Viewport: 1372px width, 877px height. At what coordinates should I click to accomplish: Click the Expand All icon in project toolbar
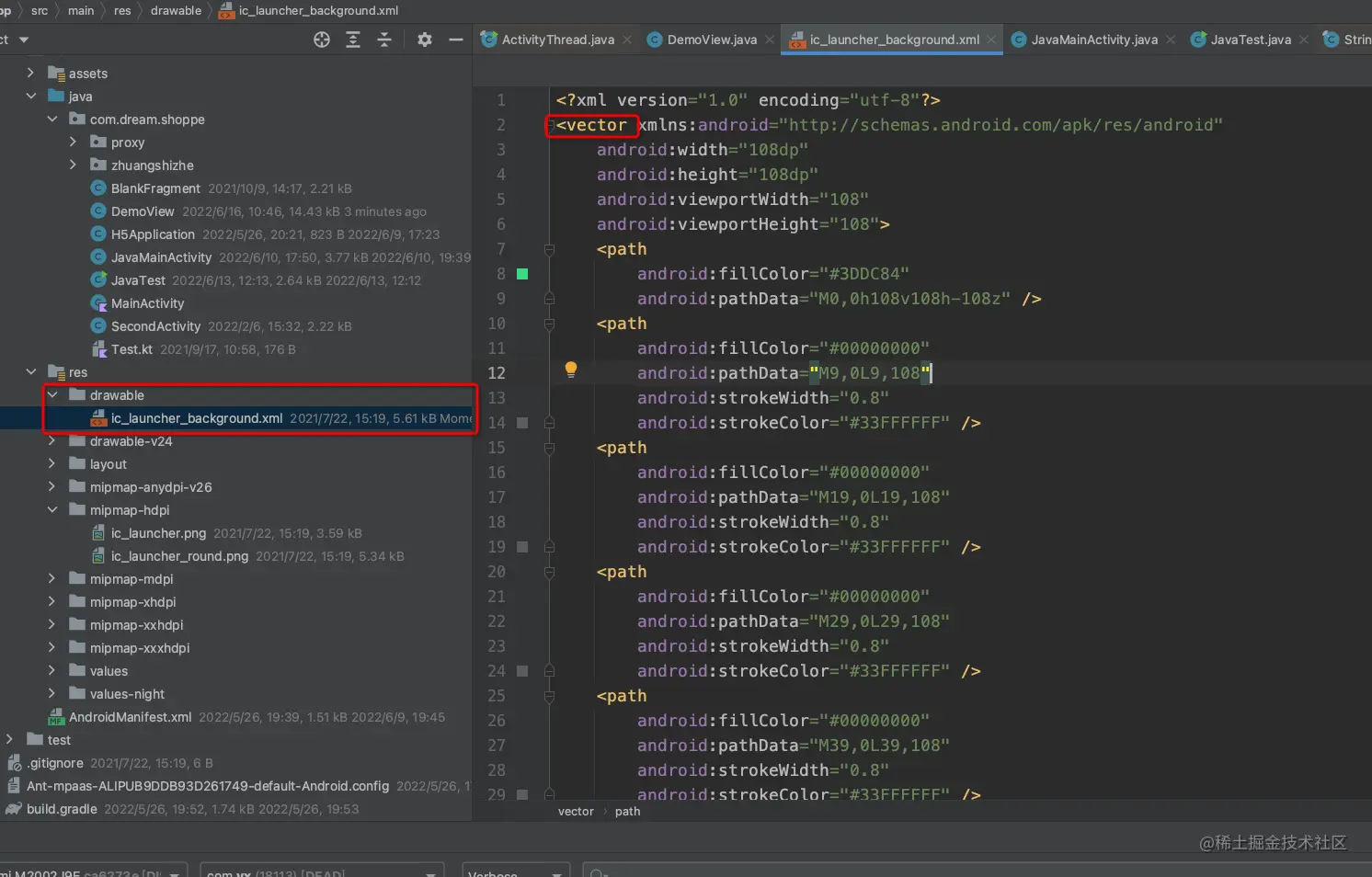pyautogui.click(x=353, y=40)
